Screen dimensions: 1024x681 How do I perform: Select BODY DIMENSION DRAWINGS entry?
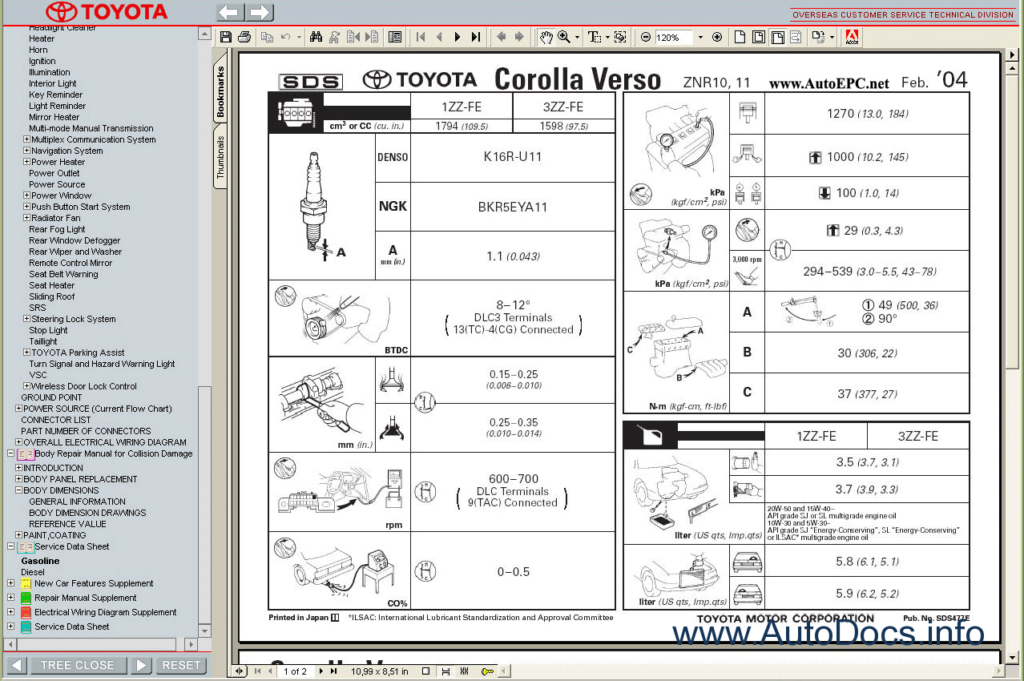[88, 513]
